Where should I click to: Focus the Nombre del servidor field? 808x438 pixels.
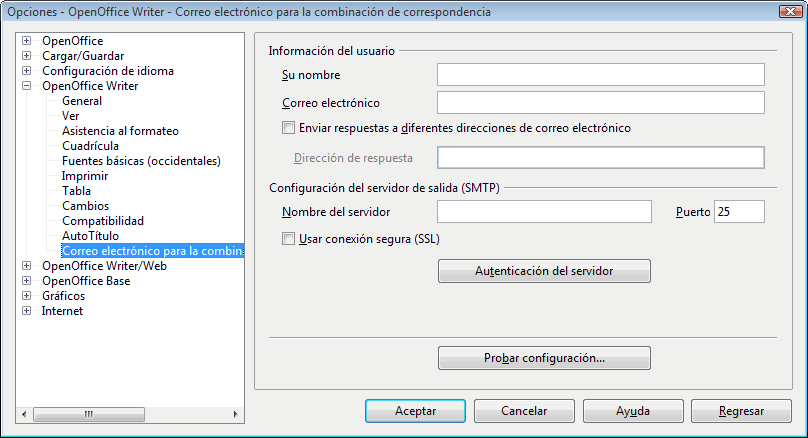point(544,212)
